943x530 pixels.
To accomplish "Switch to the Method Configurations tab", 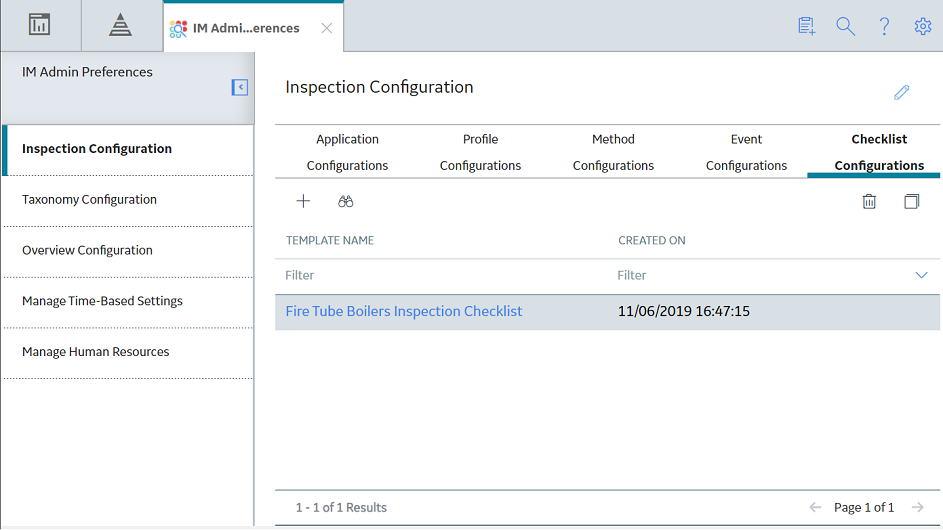I will tap(613, 152).
